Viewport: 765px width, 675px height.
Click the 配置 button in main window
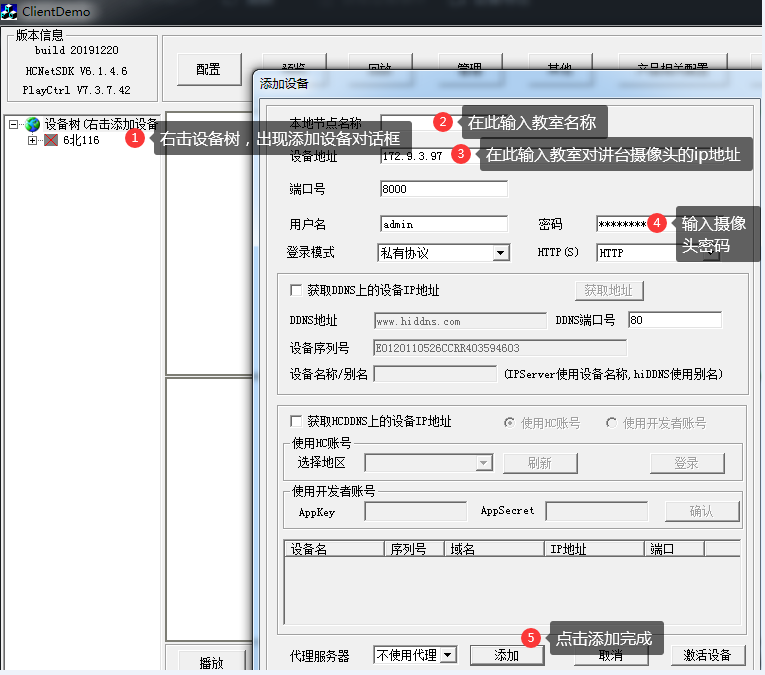click(208, 69)
